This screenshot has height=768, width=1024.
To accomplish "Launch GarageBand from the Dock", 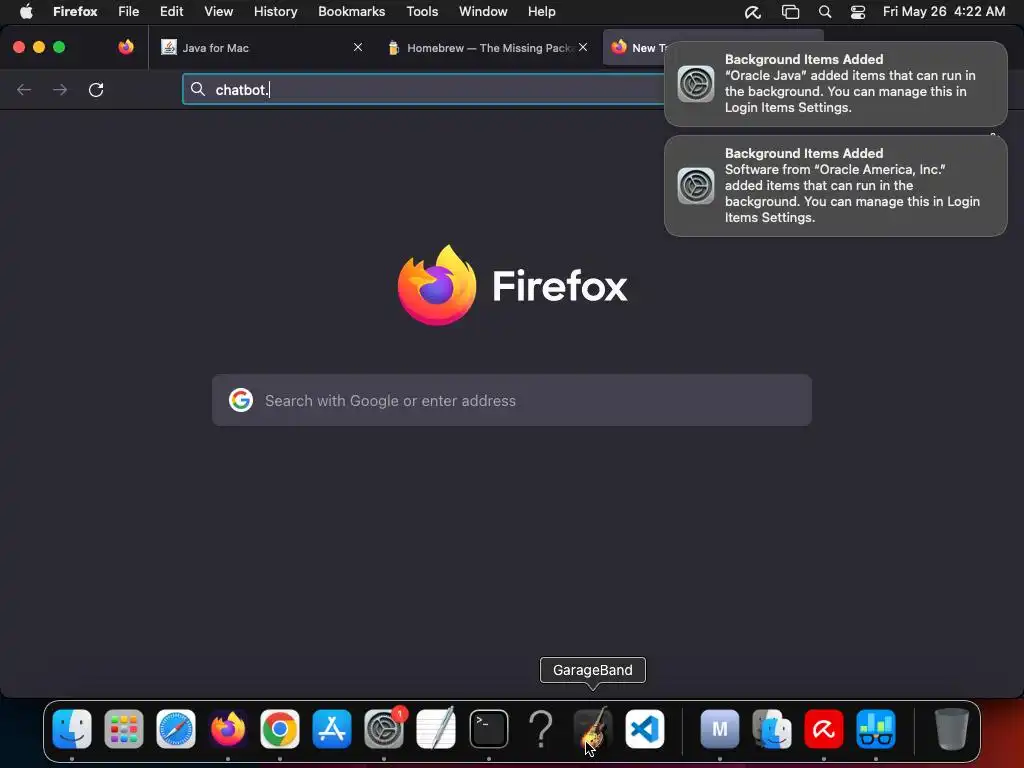I will [x=592, y=729].
